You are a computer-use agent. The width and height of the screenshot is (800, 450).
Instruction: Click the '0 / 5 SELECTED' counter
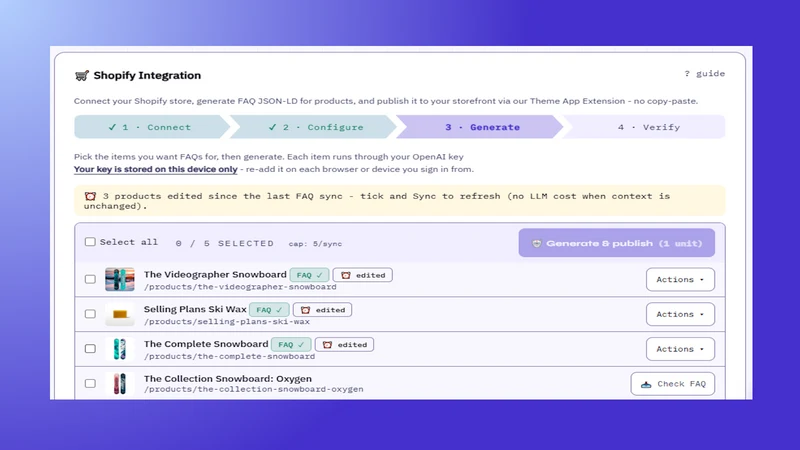pyautogui.click(x=224, y=243)
